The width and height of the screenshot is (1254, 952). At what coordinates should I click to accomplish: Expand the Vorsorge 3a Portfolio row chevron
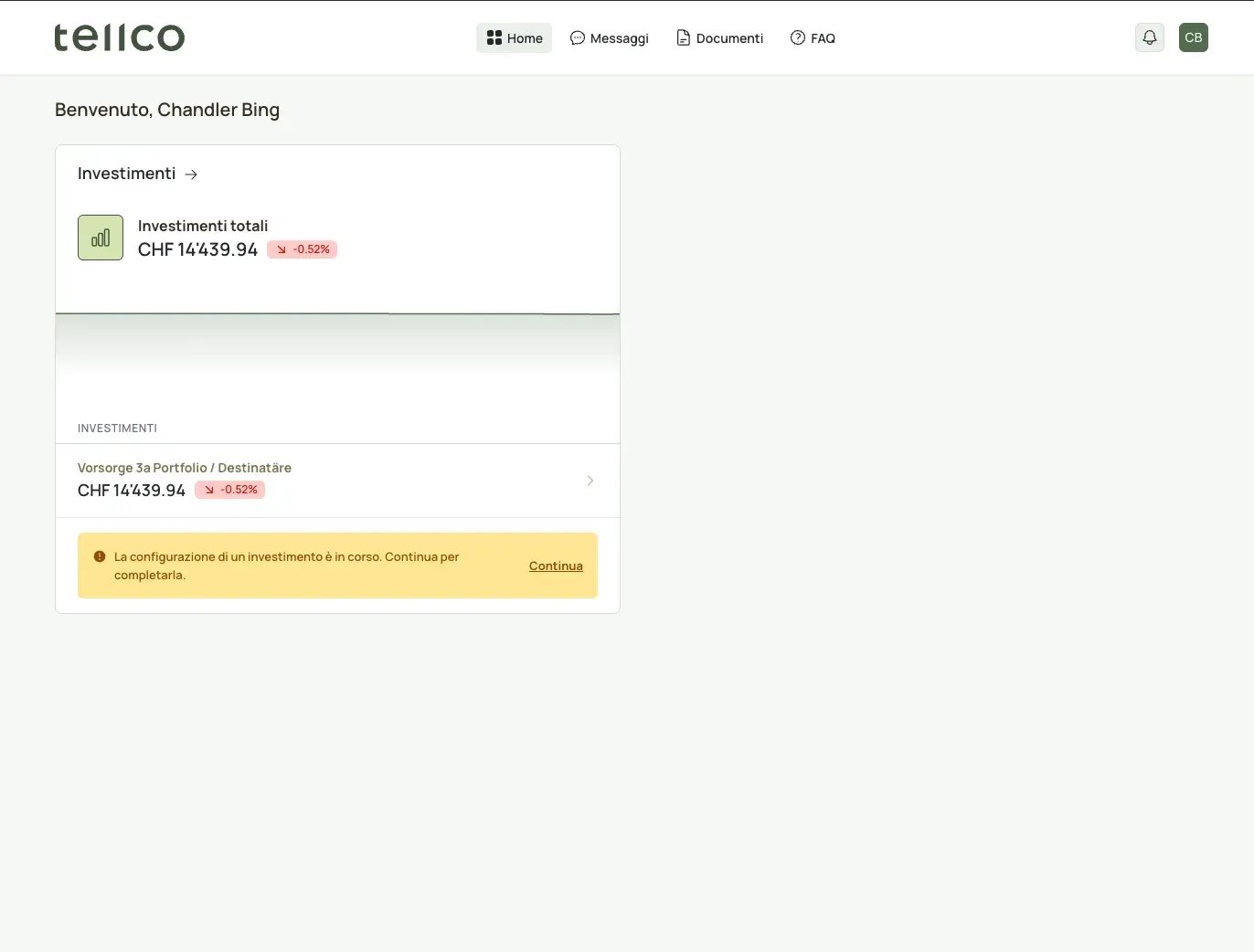tap(590, 481)
